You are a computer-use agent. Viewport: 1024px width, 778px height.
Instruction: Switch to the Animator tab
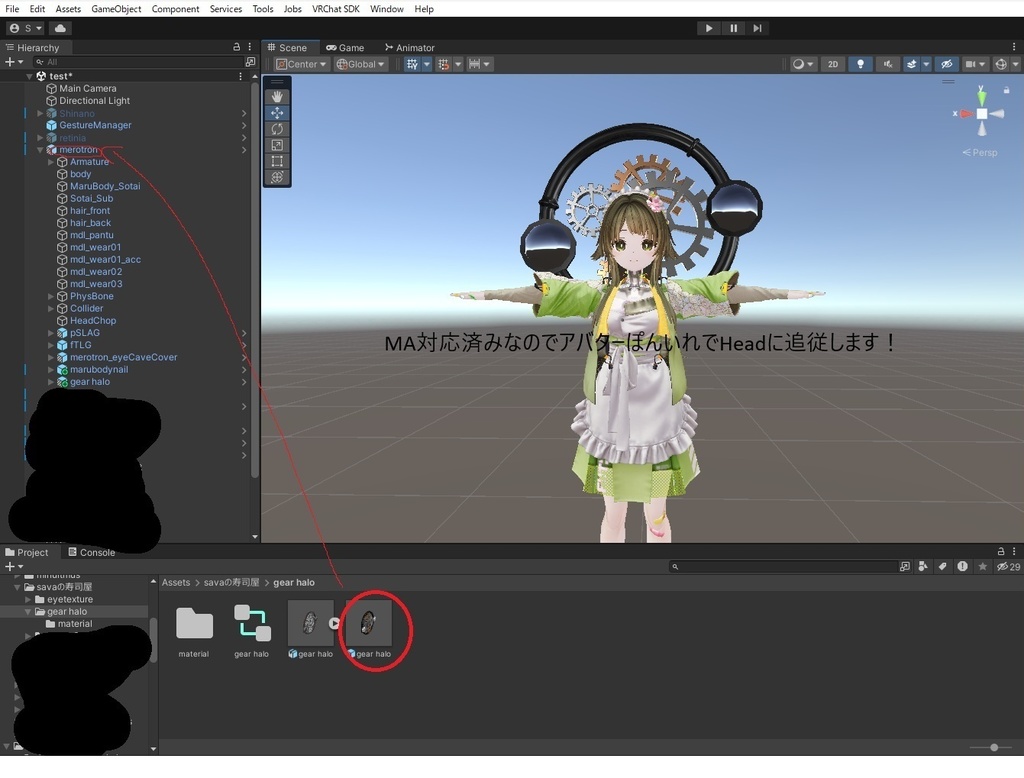409,48
